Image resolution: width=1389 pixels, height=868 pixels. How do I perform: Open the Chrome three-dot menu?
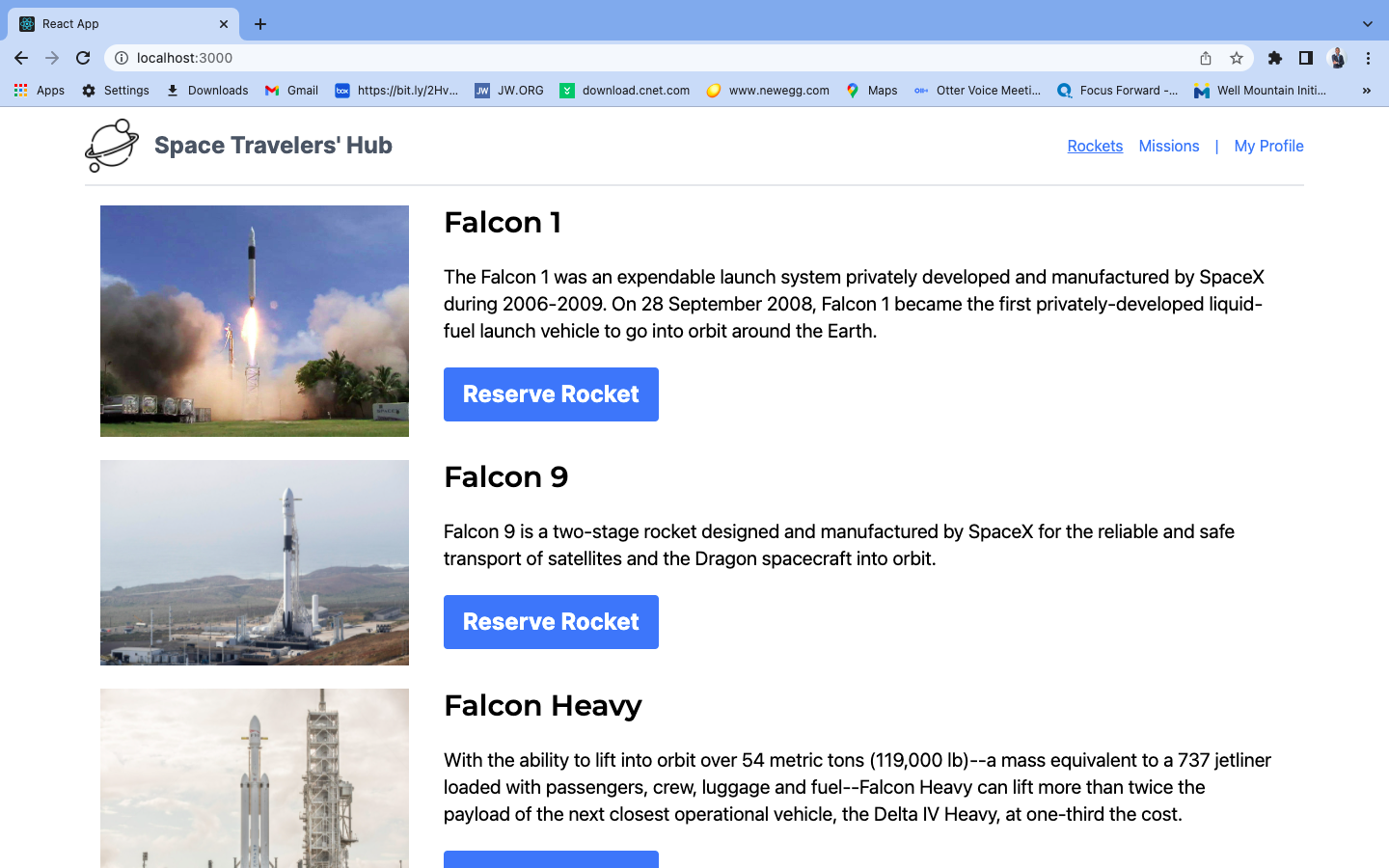pyautogui.click(x=1368, y=58)
